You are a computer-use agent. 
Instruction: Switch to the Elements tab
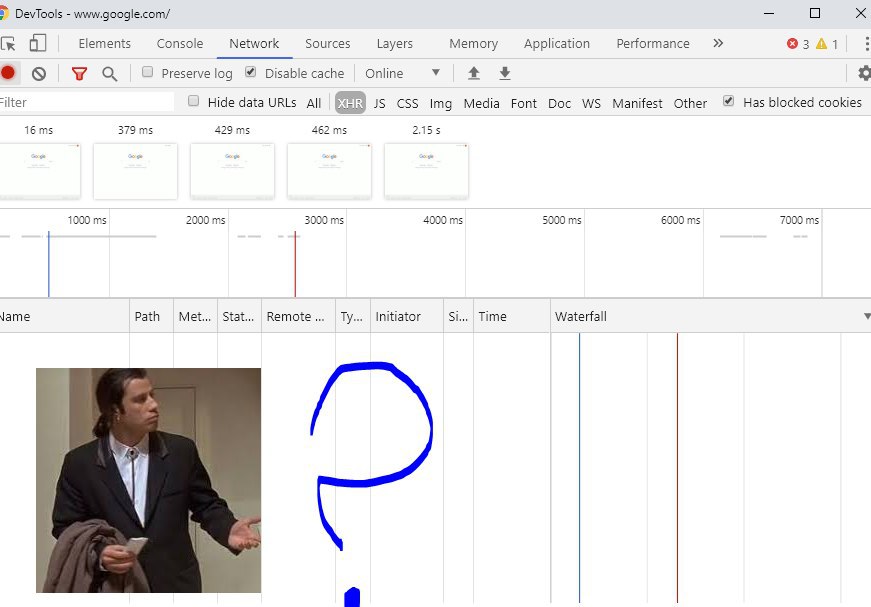104,44
